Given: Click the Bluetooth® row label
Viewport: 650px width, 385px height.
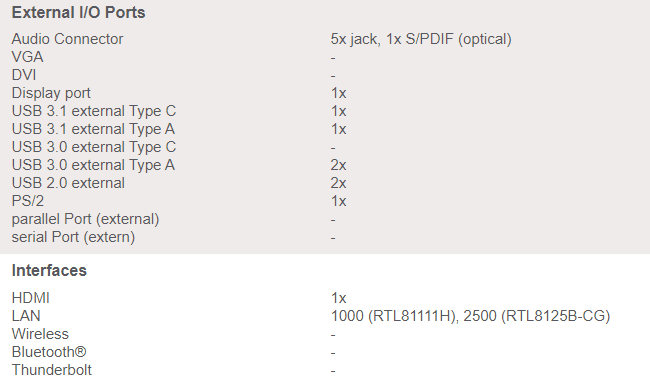Looking at the screenshot, I should 49,352.
